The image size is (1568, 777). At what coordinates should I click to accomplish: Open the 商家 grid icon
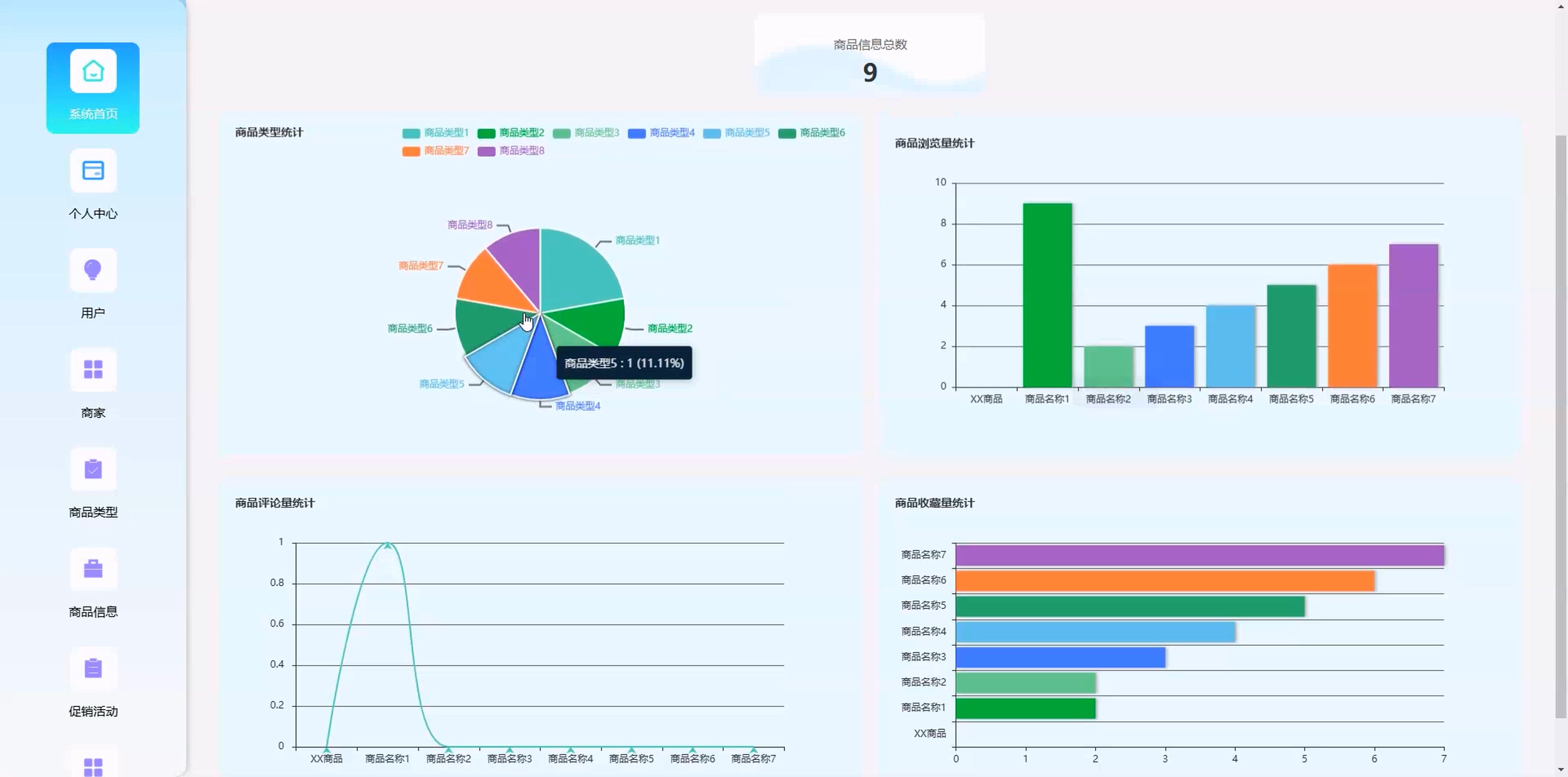point(93,369)
